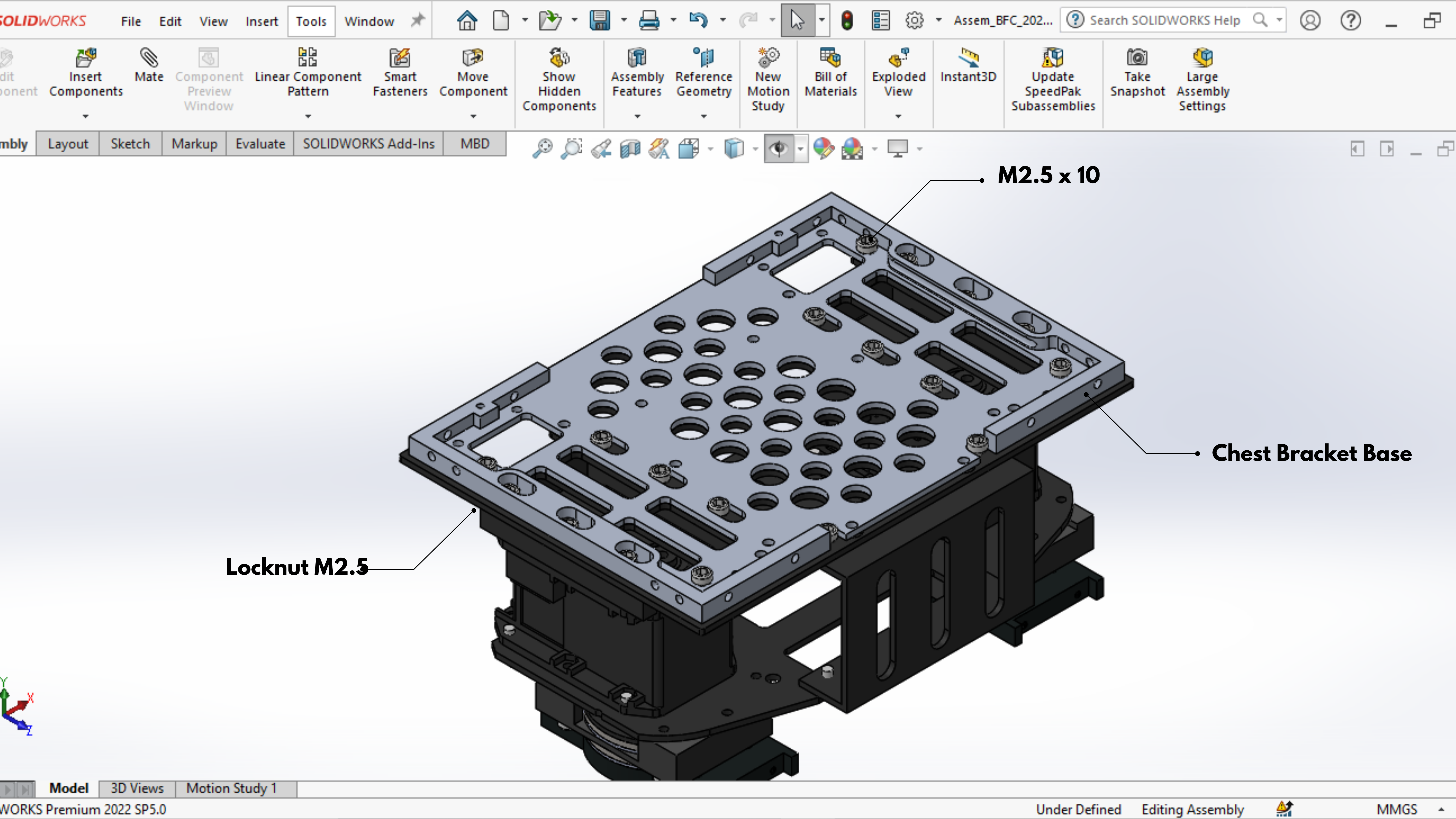The width and height of the screenshot is (1456, 819).
Task: Open the File menu
Action: [131, 22]
